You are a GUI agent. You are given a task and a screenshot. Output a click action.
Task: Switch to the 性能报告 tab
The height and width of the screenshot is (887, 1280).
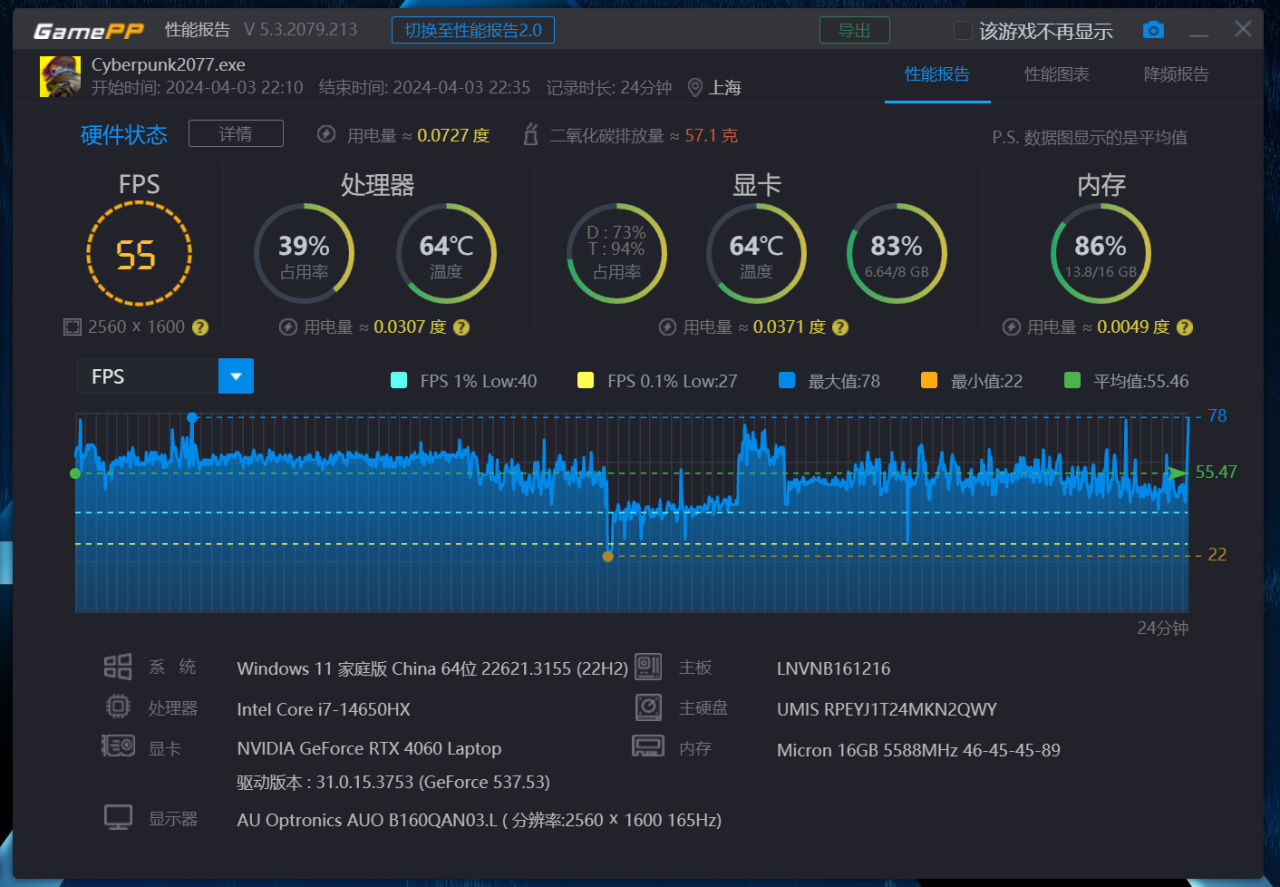coord(937,75)
